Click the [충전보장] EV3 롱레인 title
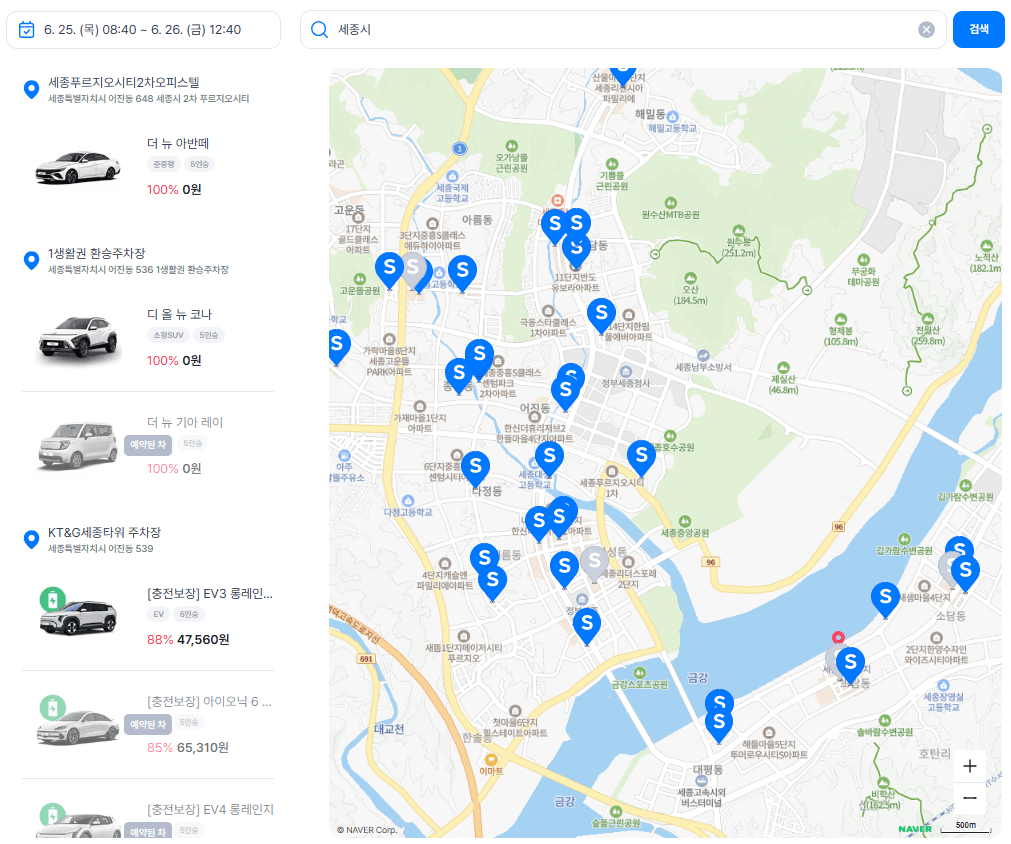 pos(210,594)
